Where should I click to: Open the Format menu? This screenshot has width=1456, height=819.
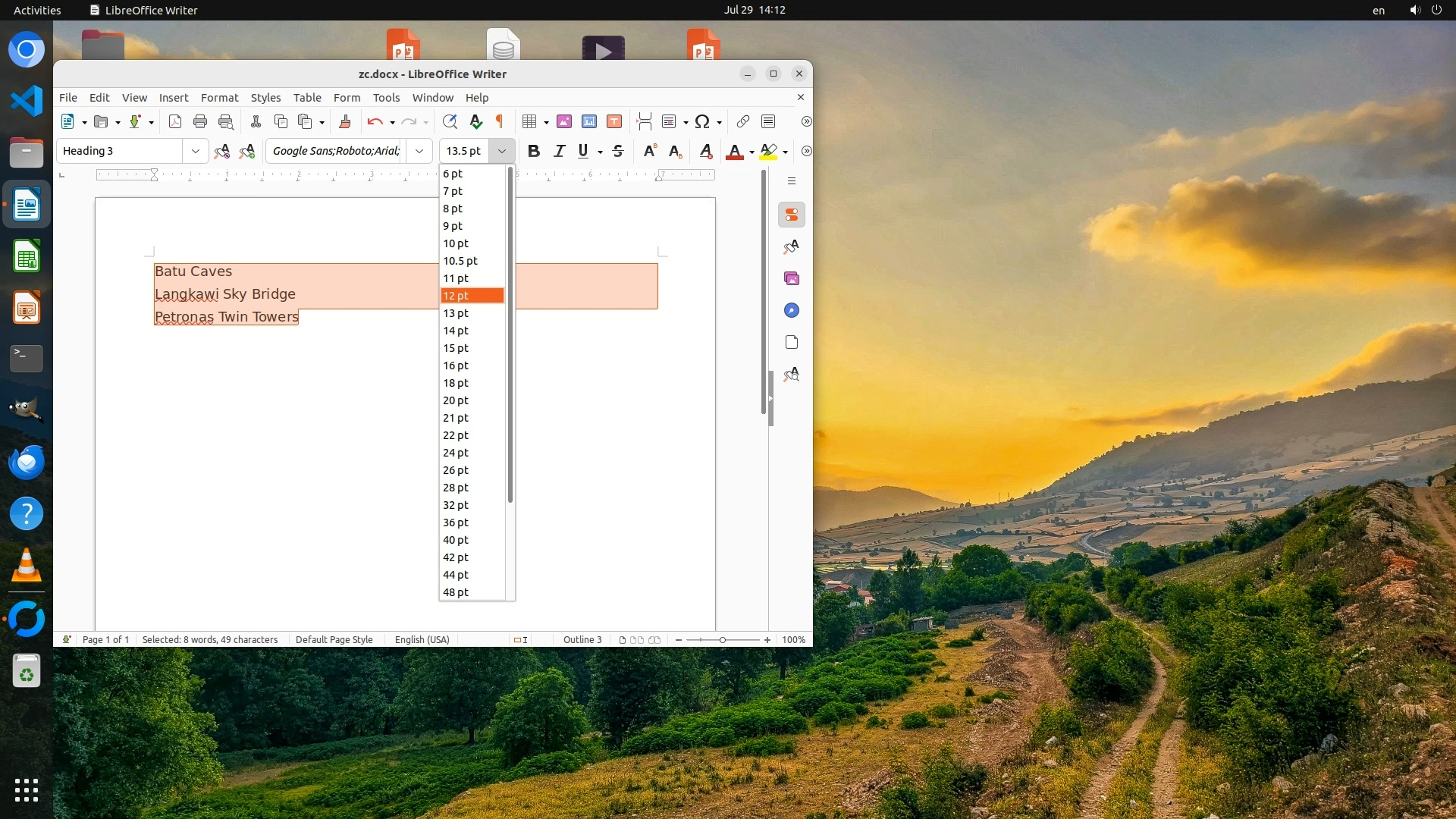click(219, 98)
